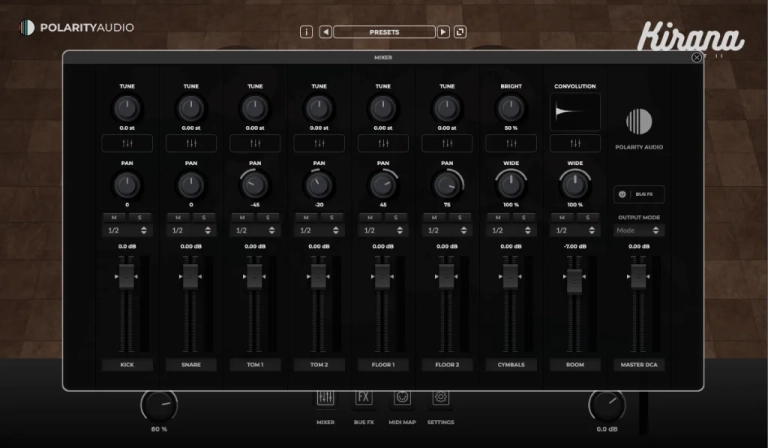The width and height of the screenshot is (768, 448).
Task: Open the Kick channel EQ settings icon
Action: (127, 143)
